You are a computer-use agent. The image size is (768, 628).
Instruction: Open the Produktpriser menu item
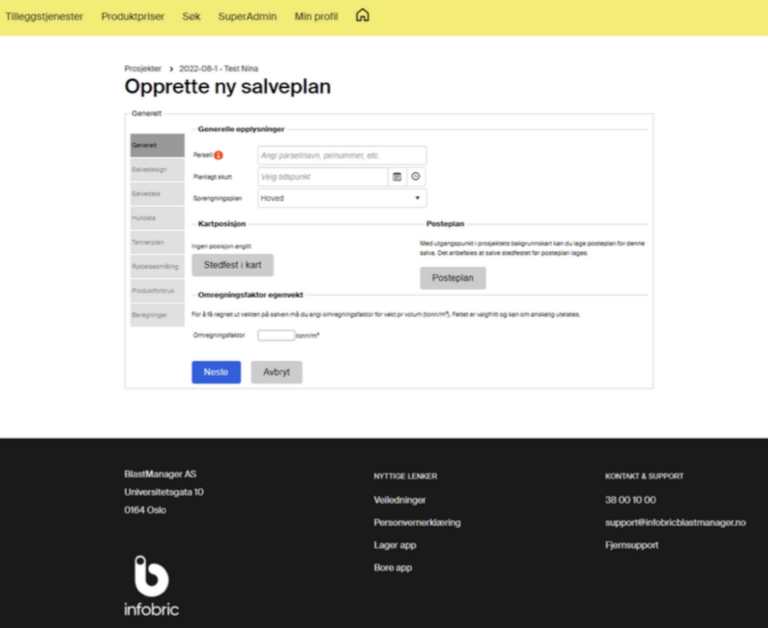[x=133, y=17]
